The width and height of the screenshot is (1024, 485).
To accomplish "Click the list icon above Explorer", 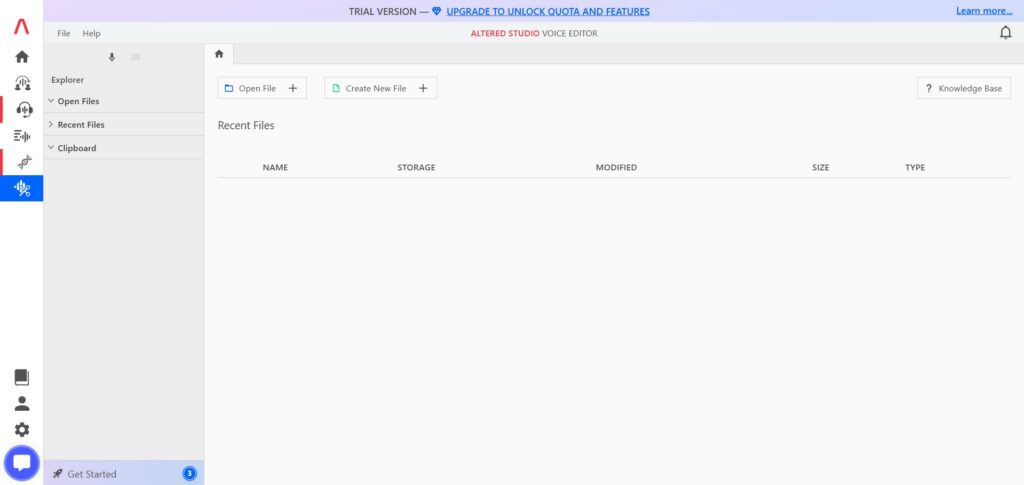I will 135,57.
